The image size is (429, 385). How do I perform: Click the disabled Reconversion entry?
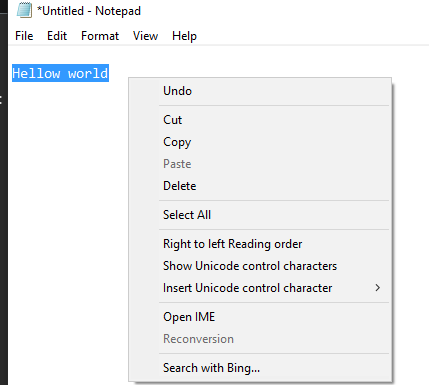coord(260,339)
